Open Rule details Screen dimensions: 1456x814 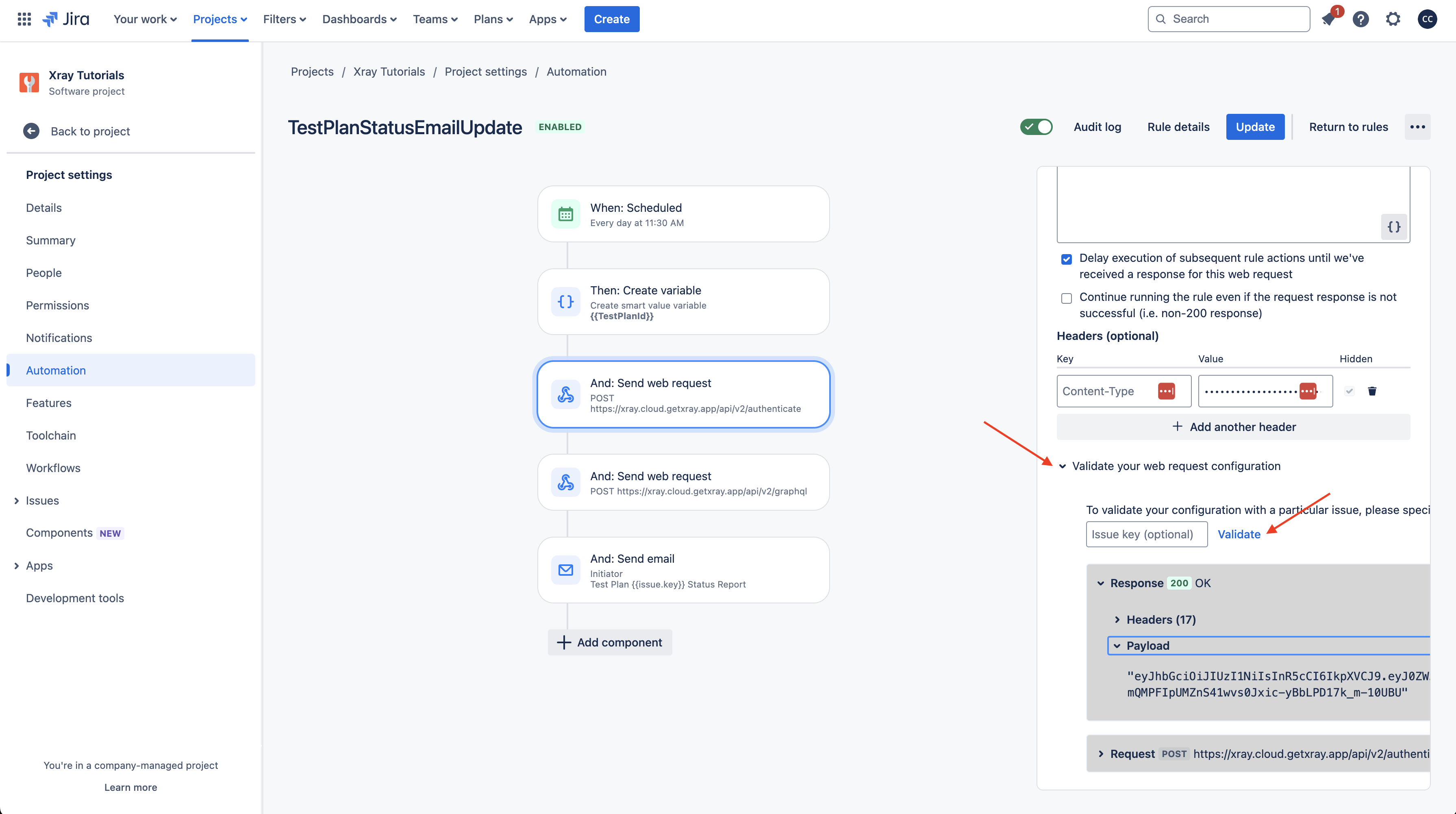1178,126
